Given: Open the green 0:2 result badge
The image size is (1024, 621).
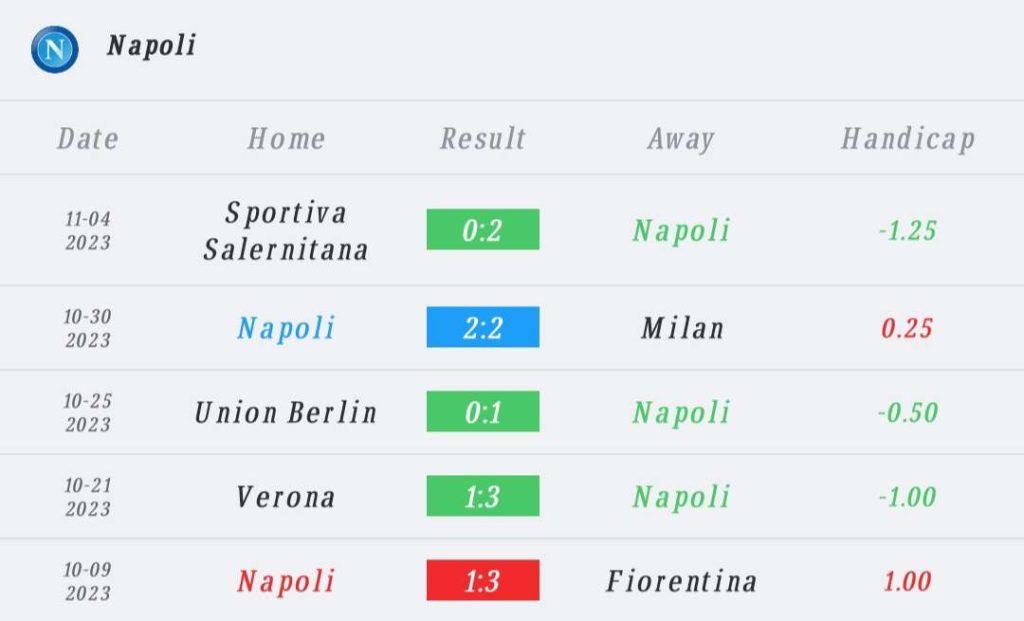Looking at the screenshot, I should [483, 229].
